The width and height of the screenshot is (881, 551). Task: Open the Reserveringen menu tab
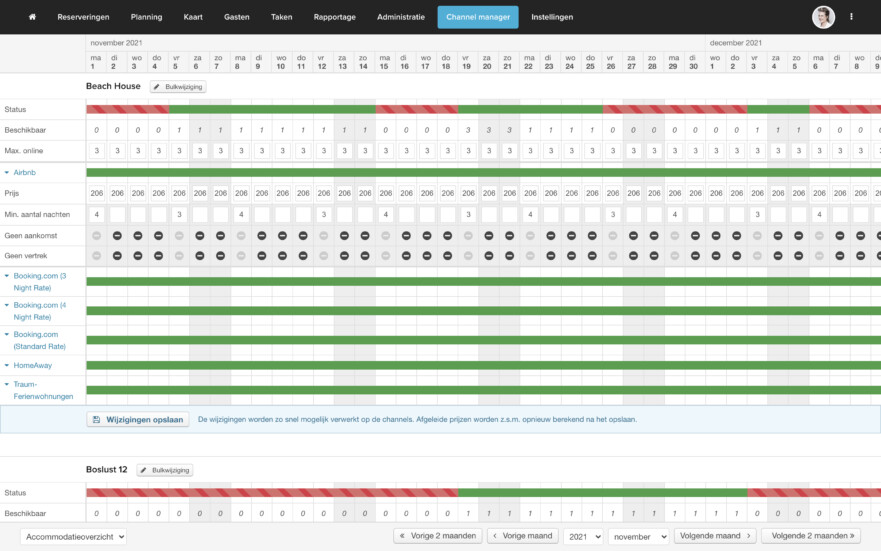[x=84, y=17]
